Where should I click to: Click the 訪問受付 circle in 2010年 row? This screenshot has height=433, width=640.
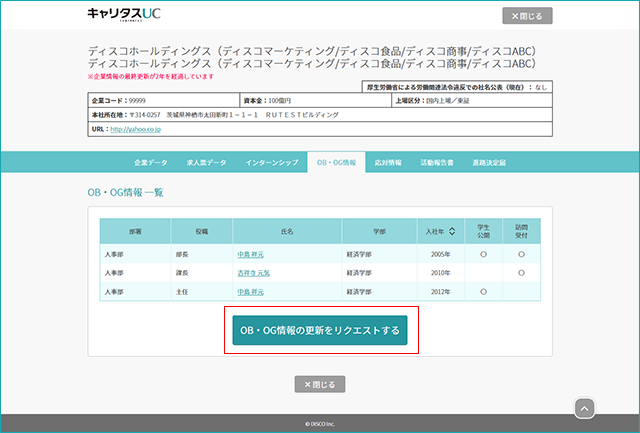(x=522, y=273)
